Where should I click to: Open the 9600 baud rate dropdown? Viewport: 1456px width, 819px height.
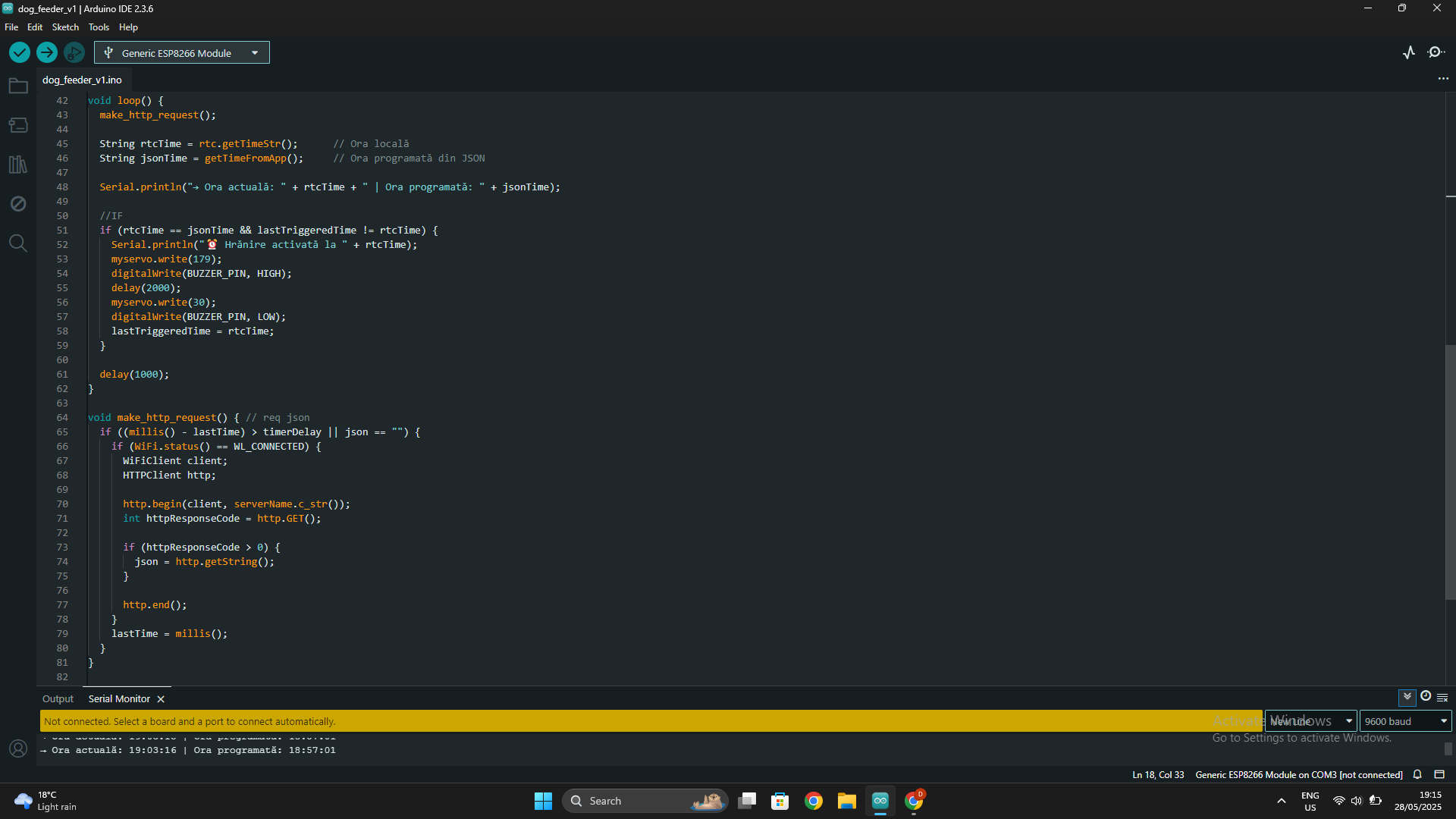point(1405,721)
